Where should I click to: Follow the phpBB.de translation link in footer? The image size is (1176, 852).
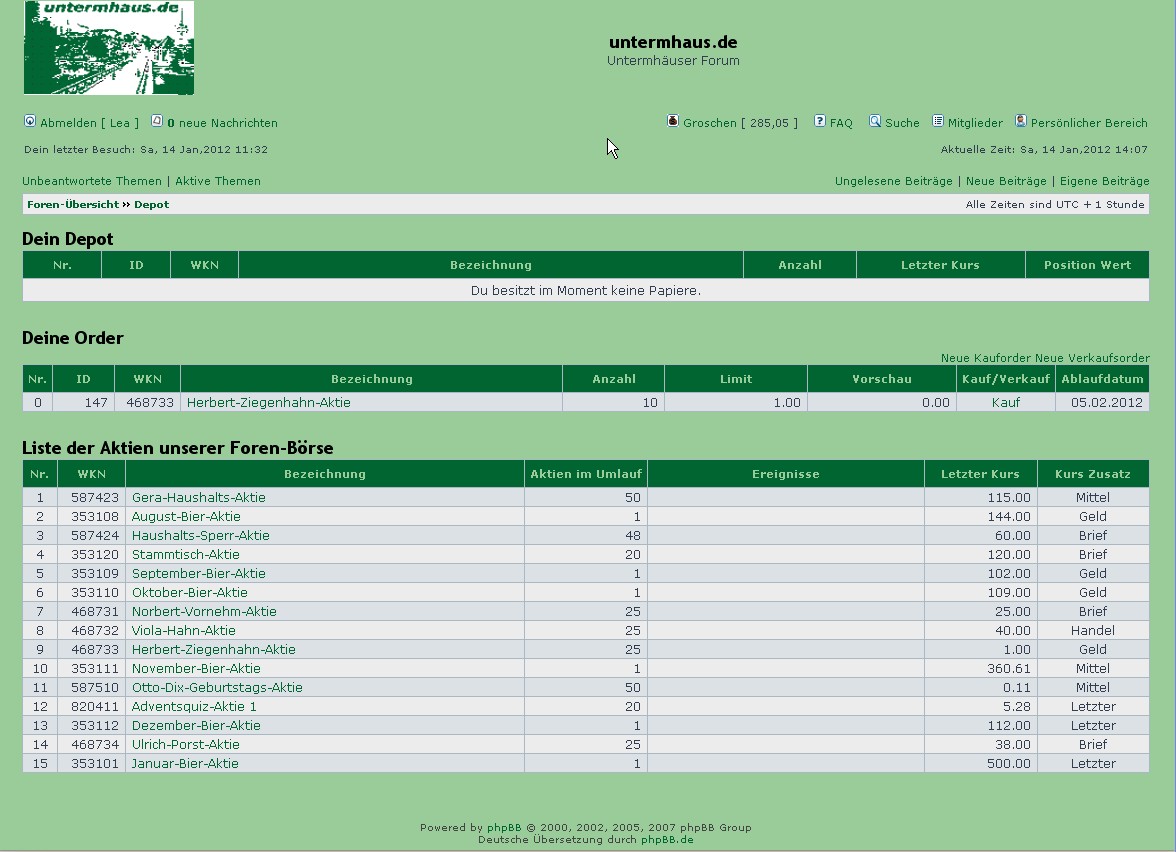[x=667, y=840]
